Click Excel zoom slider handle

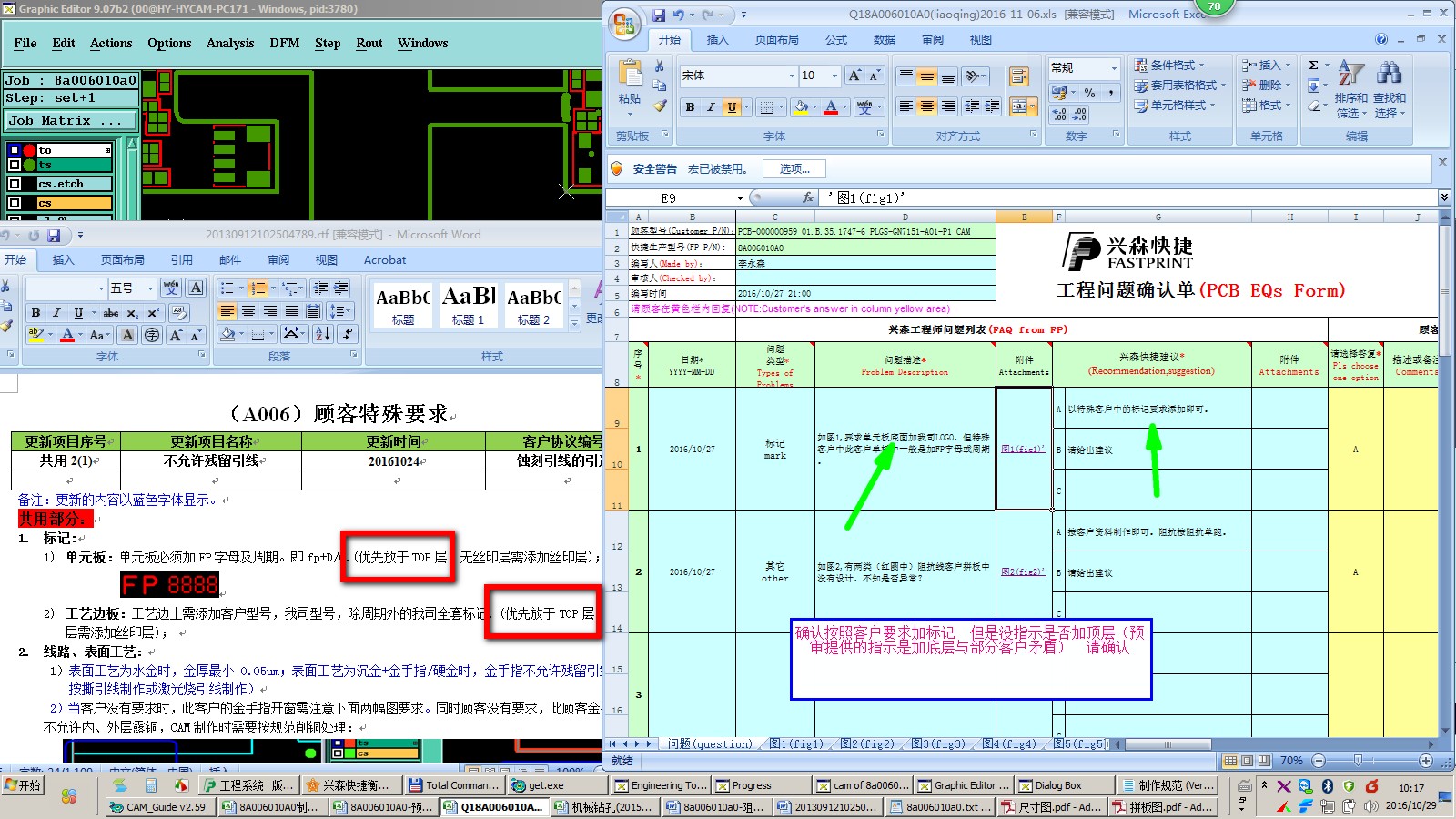1358,760
